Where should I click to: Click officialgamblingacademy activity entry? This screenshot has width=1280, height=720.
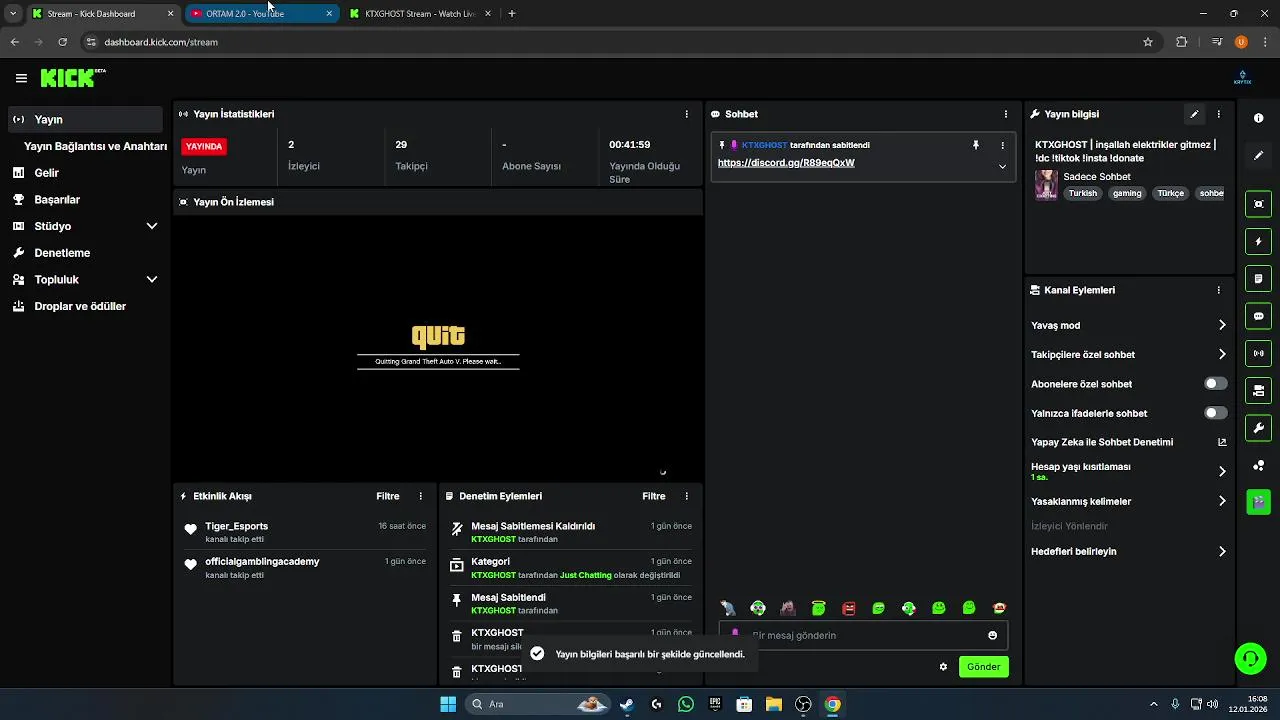tap(305, 568)
